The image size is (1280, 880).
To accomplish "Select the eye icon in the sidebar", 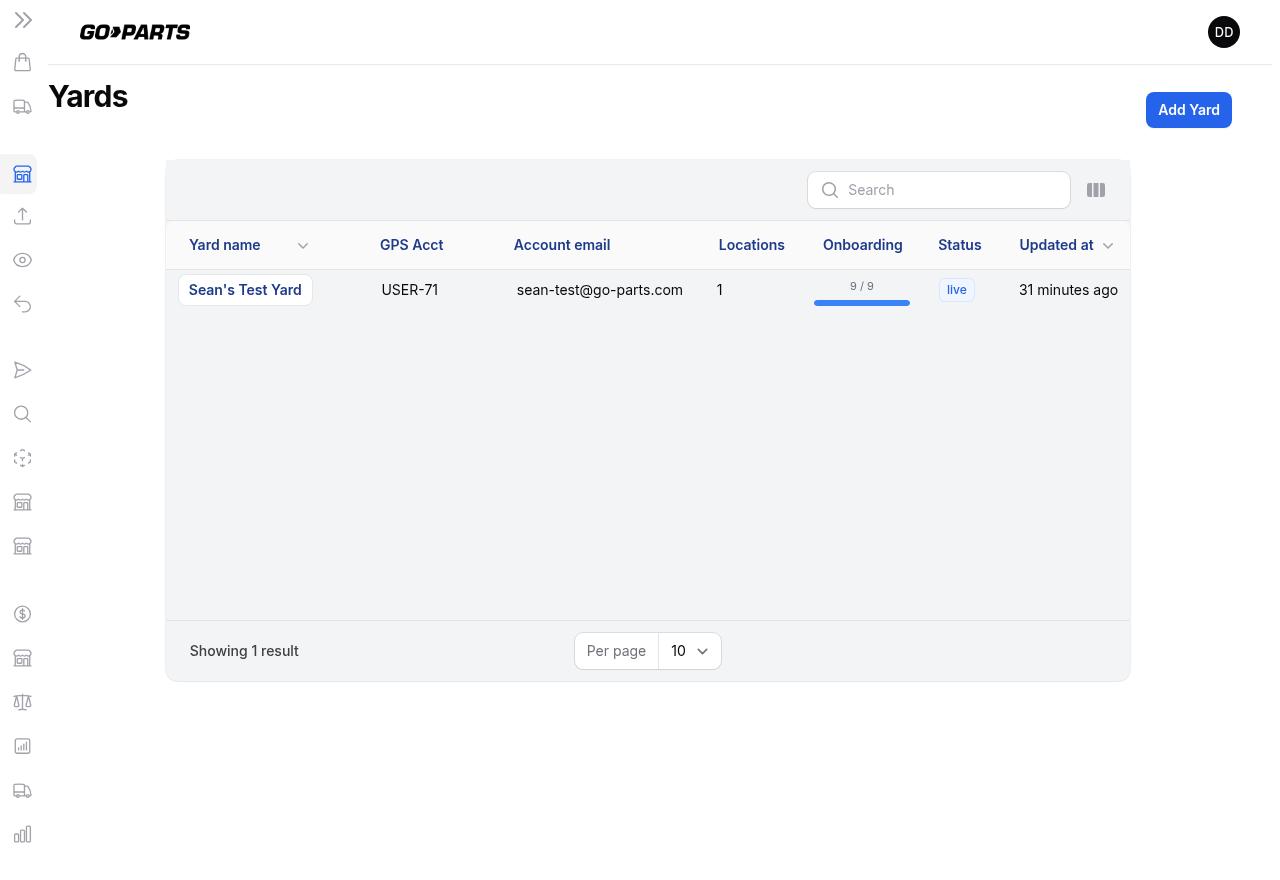I will 22,260.
